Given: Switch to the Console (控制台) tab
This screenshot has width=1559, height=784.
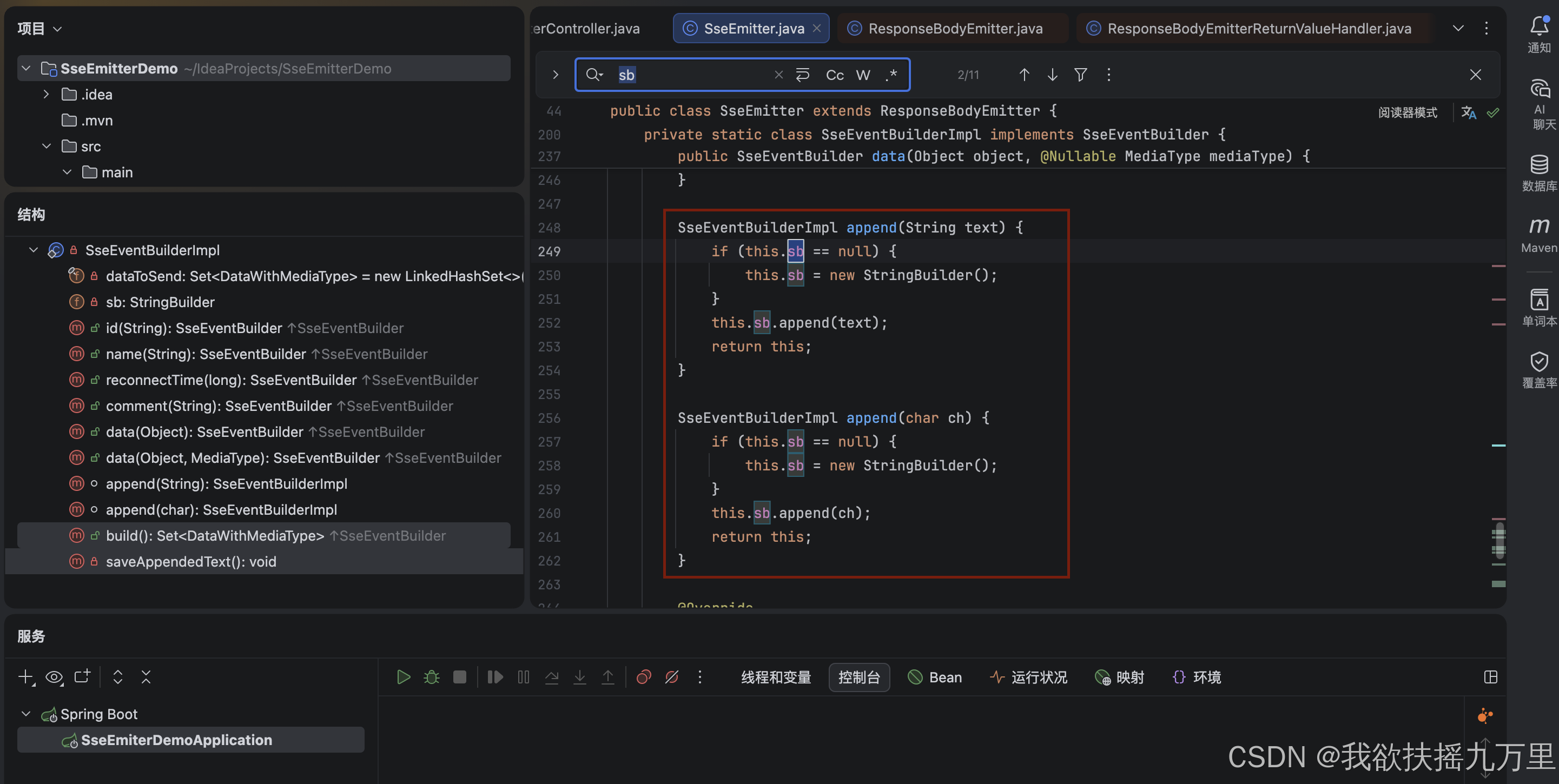Looking at the screenshot, I should (x=859, y=677).
